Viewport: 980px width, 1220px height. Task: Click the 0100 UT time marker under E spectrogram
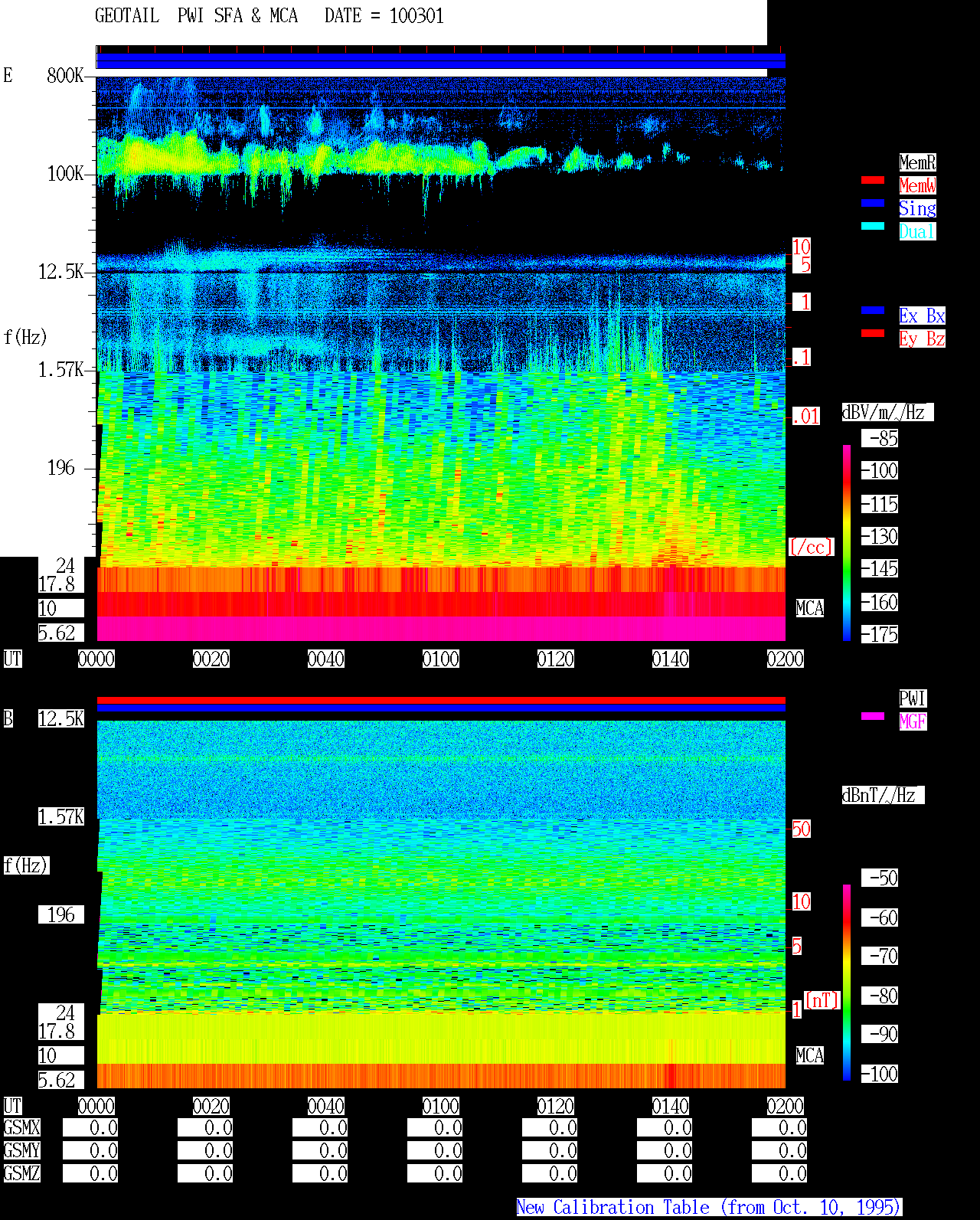pos(441,659)
